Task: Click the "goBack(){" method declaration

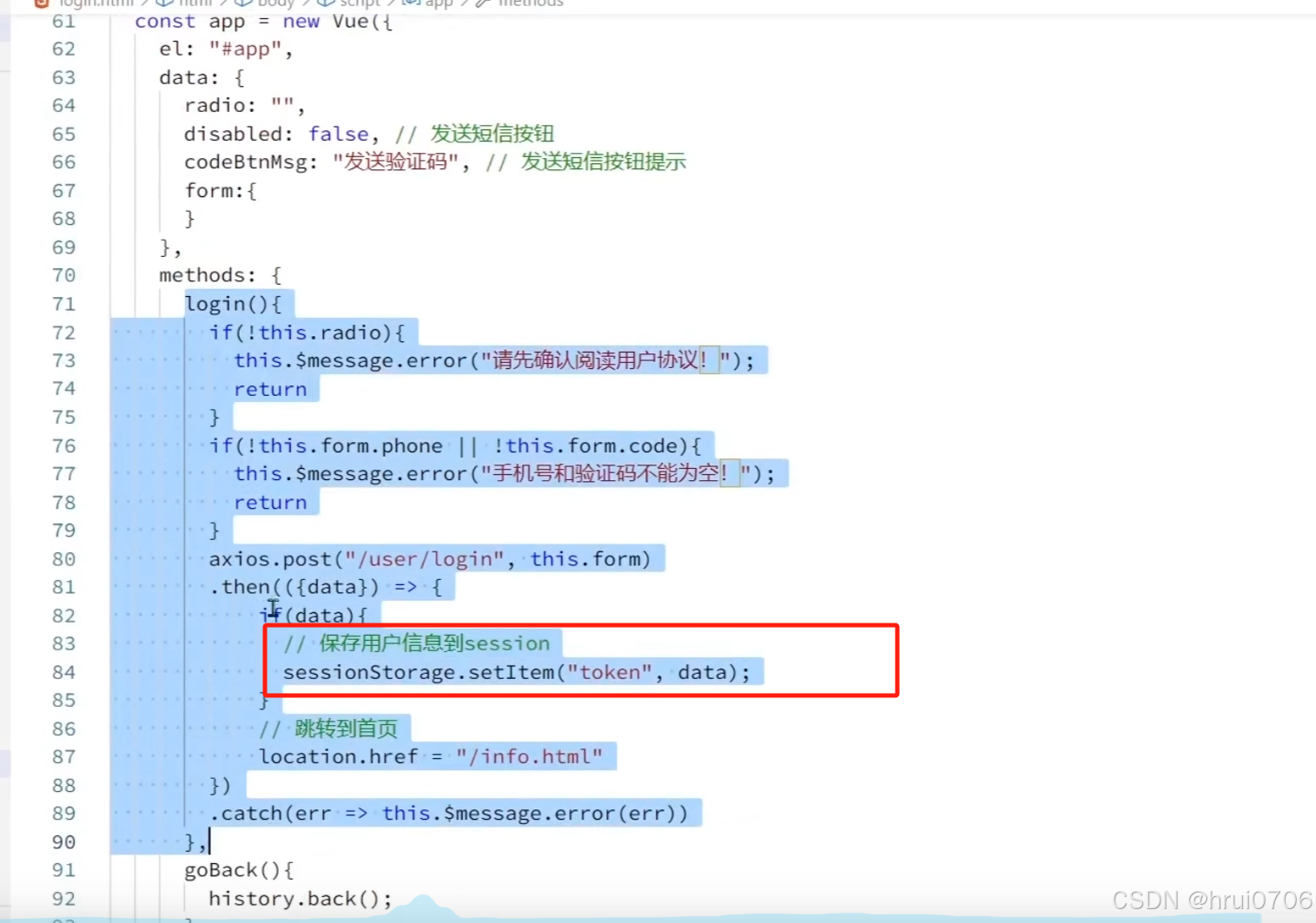Action: pos(239,870)
